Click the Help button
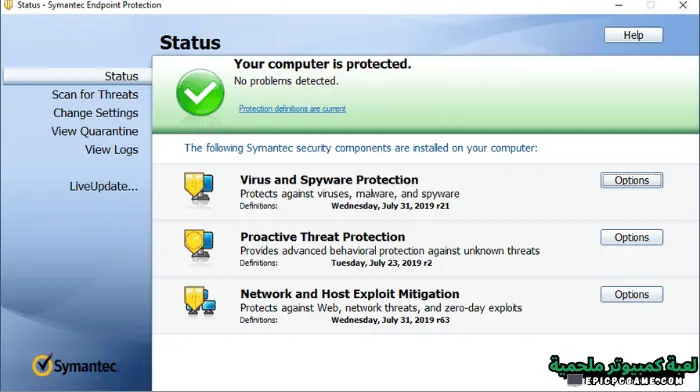Image resolution: width=700 pixels, height=392 pixels. [x=633, y=35]
